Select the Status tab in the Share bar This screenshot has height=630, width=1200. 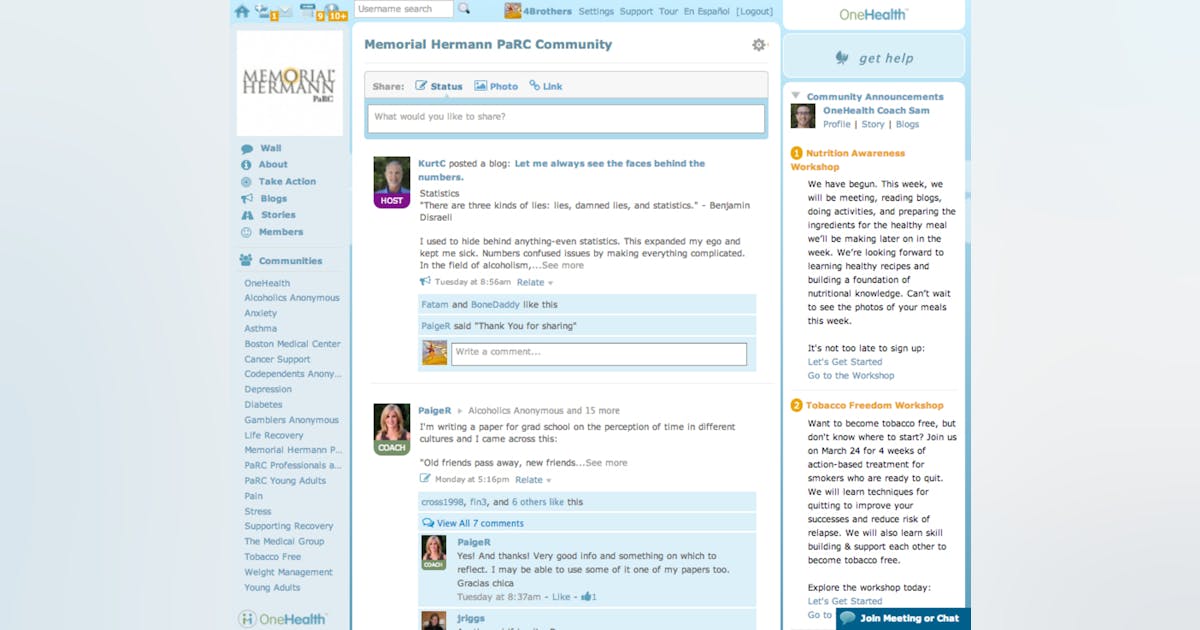coord(440,86)
